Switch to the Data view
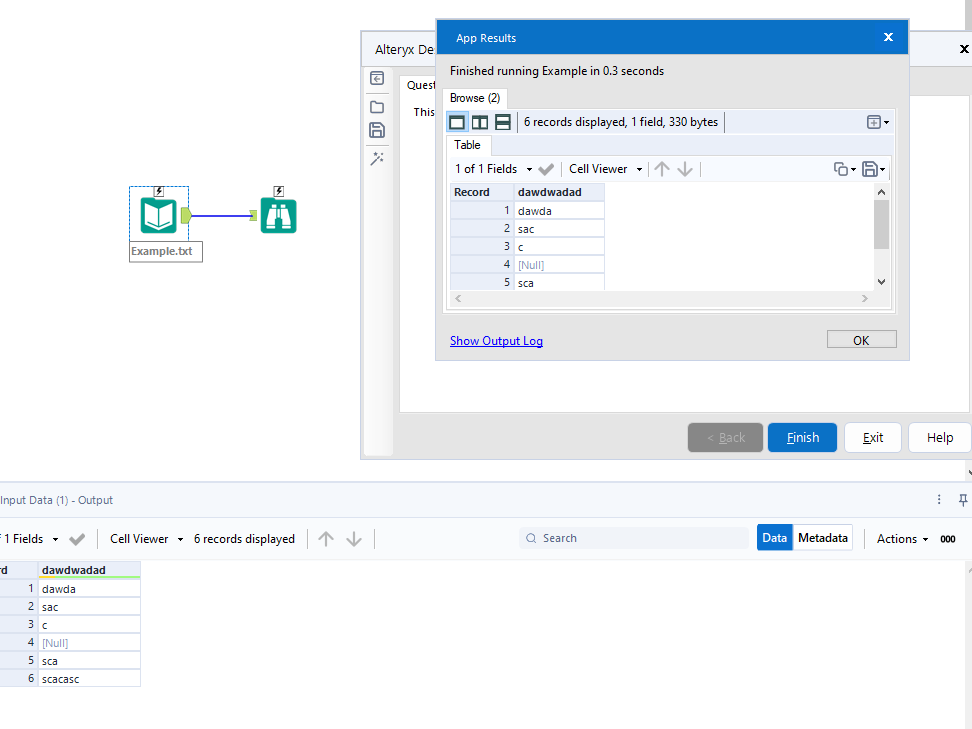 click(774, 538)
